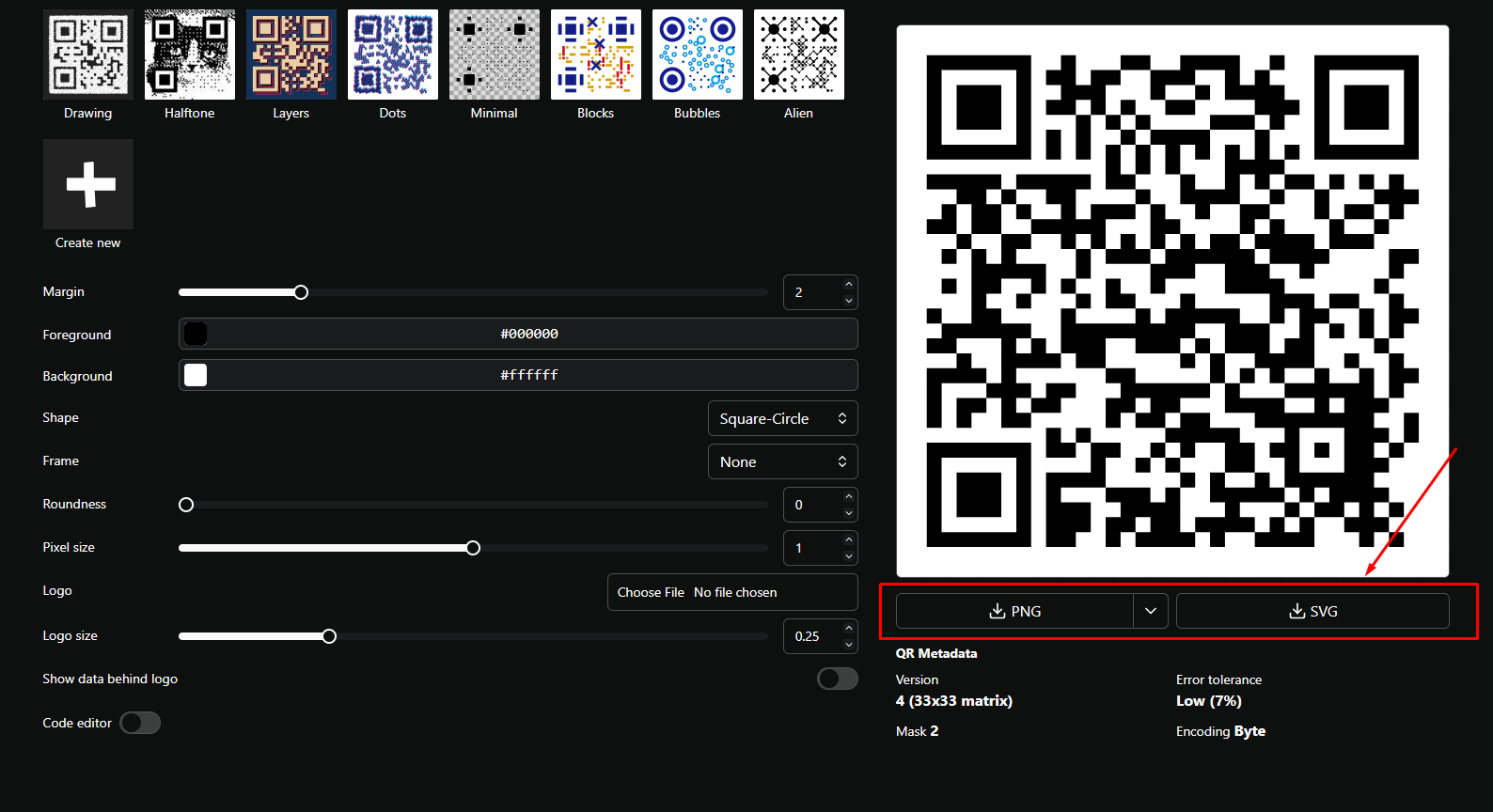The width and height of the screenshot is (1493, 812).
Task: Pick the Dots QR style preset
Action: (393, 55)
